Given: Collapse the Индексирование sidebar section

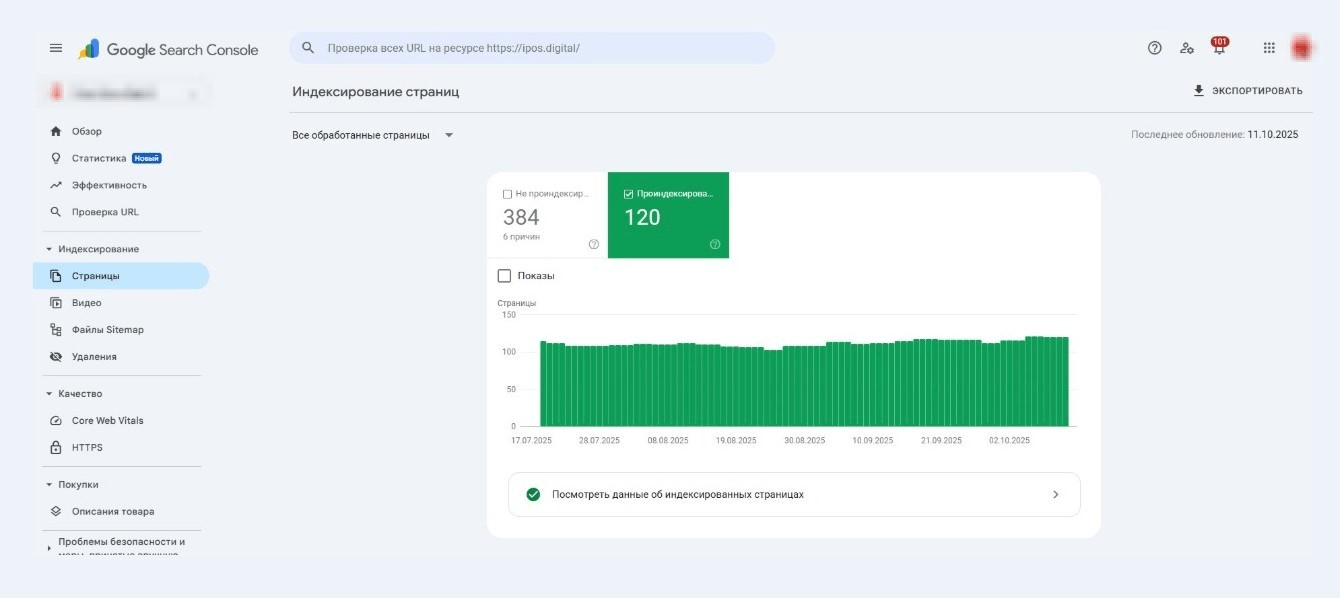Looking at the screenshot, I should 49,249.
